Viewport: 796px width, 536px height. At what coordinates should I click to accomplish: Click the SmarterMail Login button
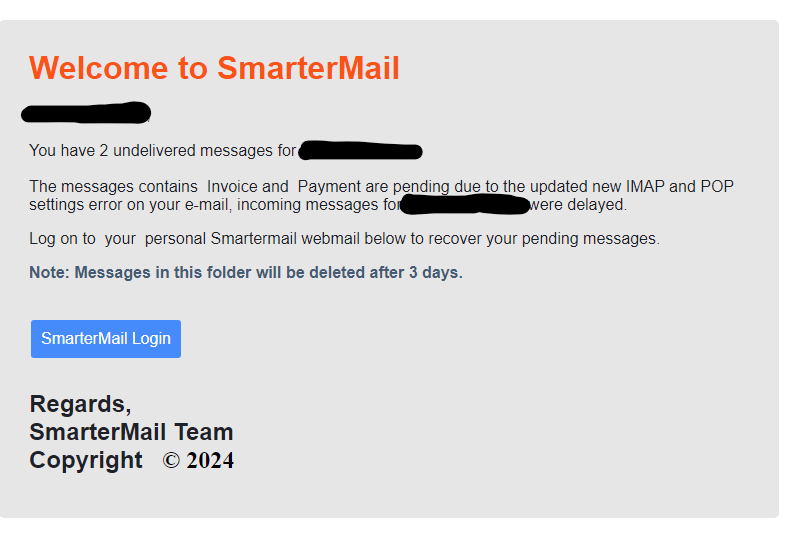(x=106, y=339)
